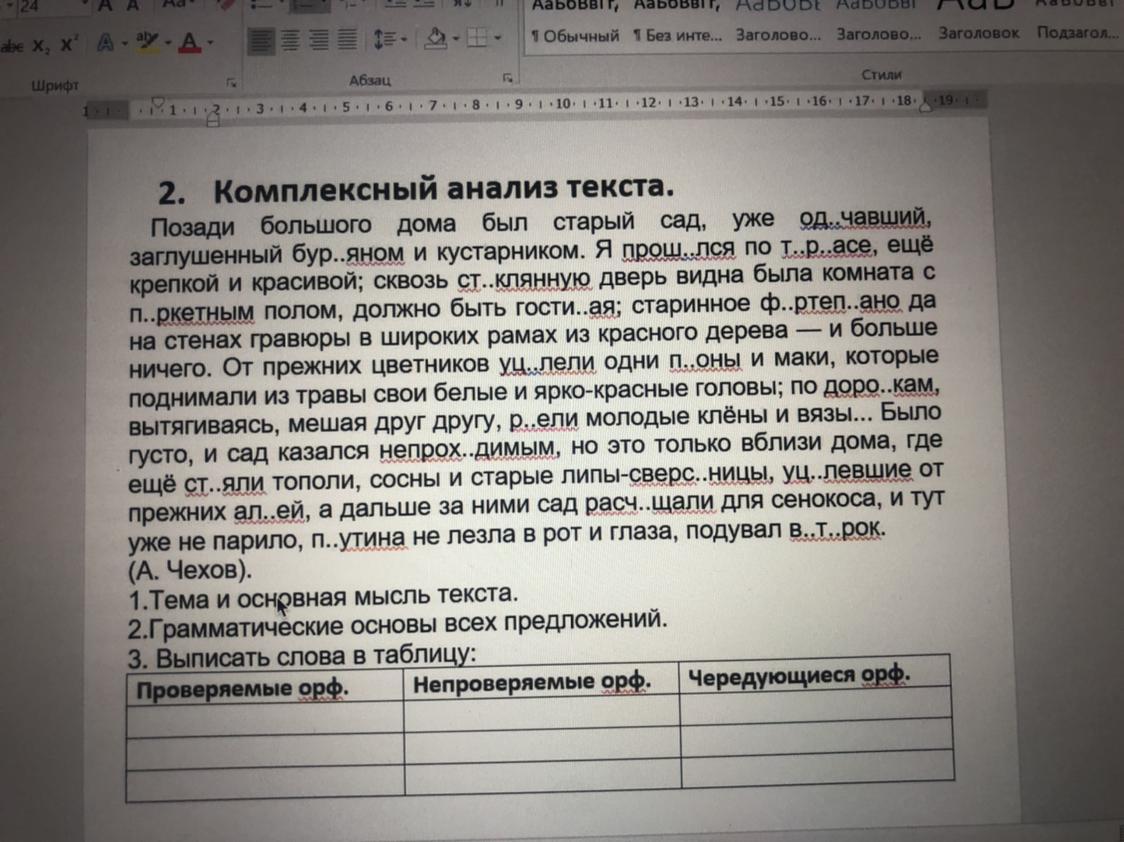
Task: Align paragraph text to the right
Action: [x=319, y=39]
